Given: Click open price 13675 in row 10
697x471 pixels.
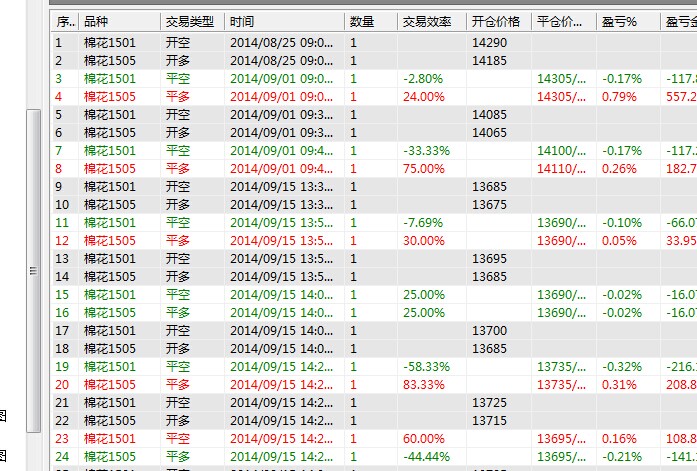Looking at the screenshot, I should 489,204.
